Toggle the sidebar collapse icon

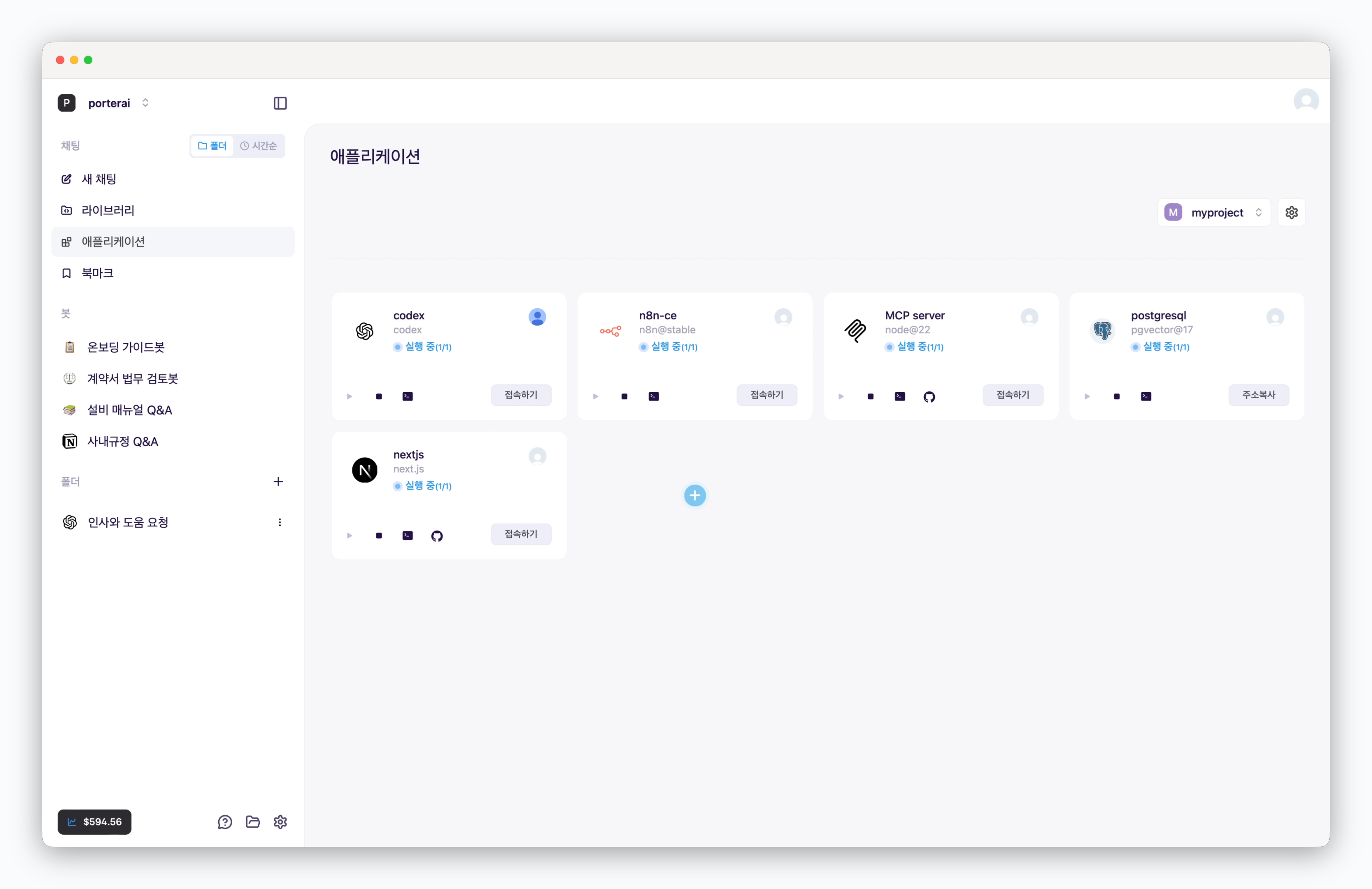tap(280, 103)
